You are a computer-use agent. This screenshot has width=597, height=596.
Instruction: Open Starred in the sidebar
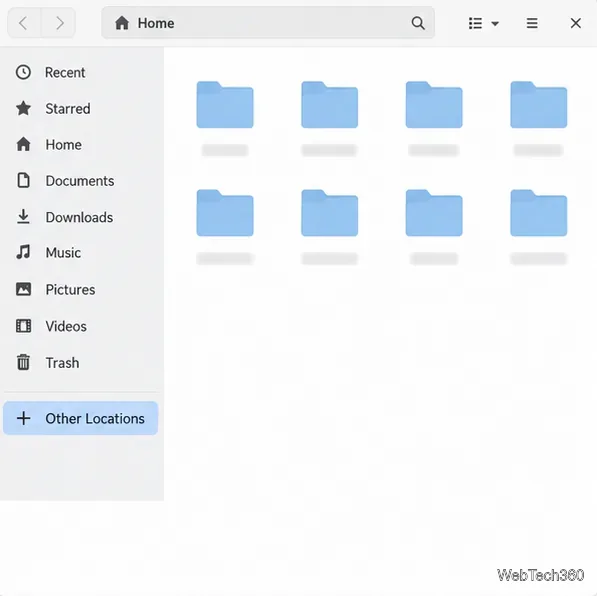click(68, 109)
